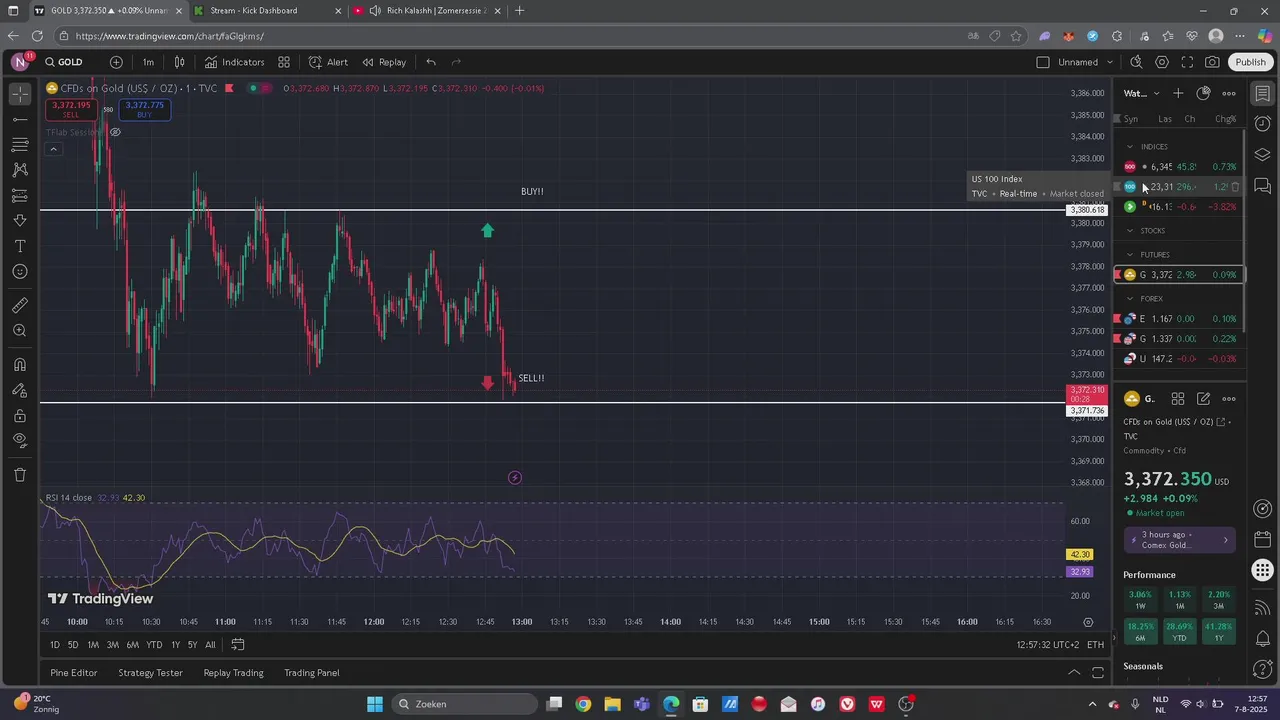Select the Gold futures watchlist row
This screenshot has width=1280, height=720.
pos(1179,275)
